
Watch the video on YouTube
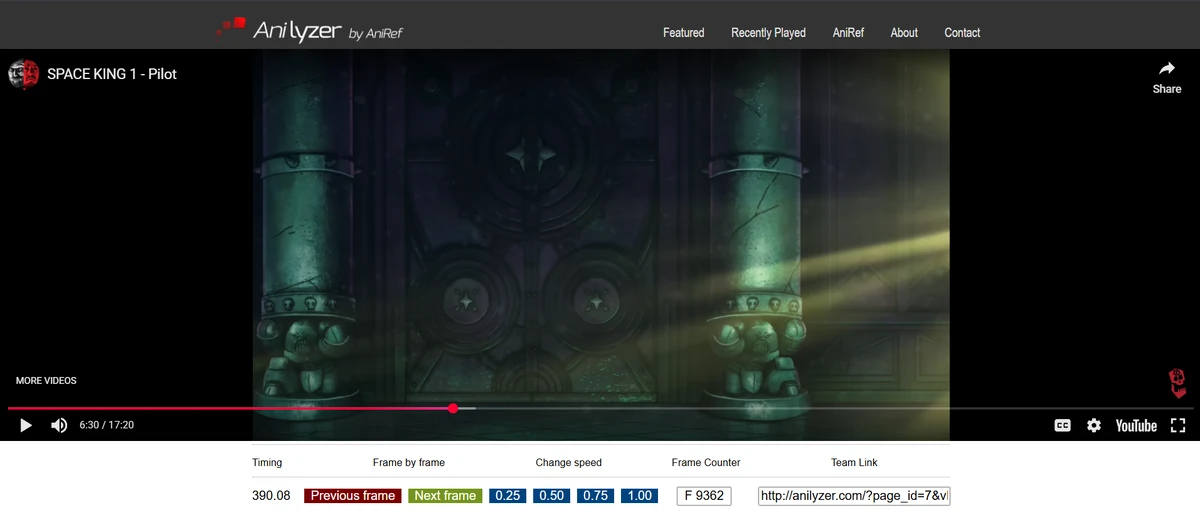(x=1136, y=425)
